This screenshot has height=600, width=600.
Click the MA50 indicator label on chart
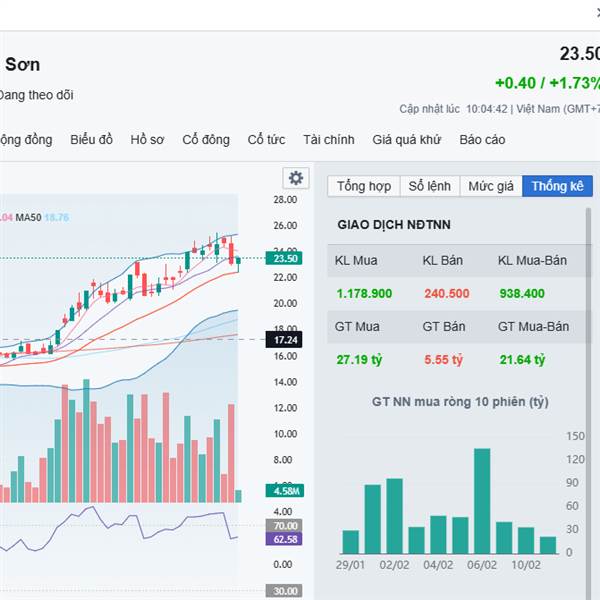tap(28, 217)
